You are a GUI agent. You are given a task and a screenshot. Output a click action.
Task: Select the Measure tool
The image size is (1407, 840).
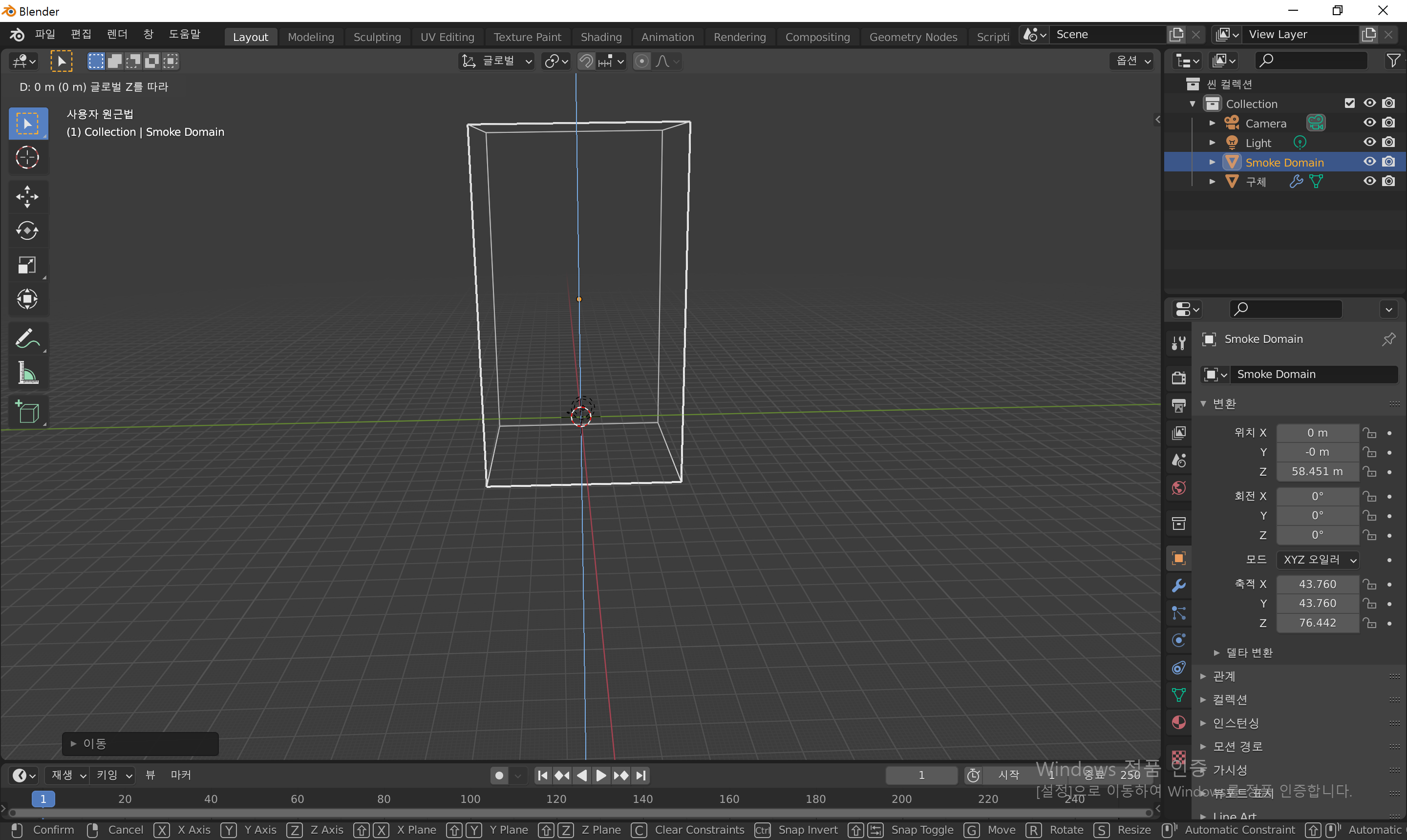(28, 373)
